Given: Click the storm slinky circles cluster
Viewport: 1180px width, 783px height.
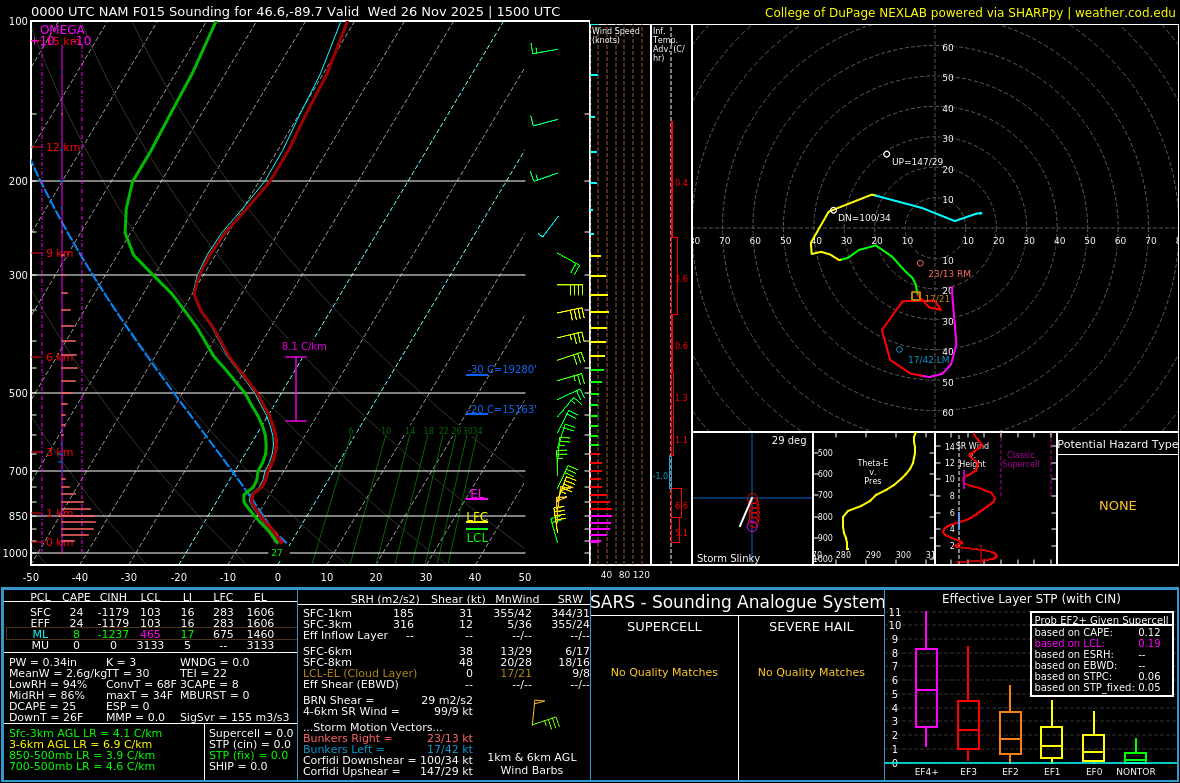Looking at the screenshot, I should (x=753, y=513).
